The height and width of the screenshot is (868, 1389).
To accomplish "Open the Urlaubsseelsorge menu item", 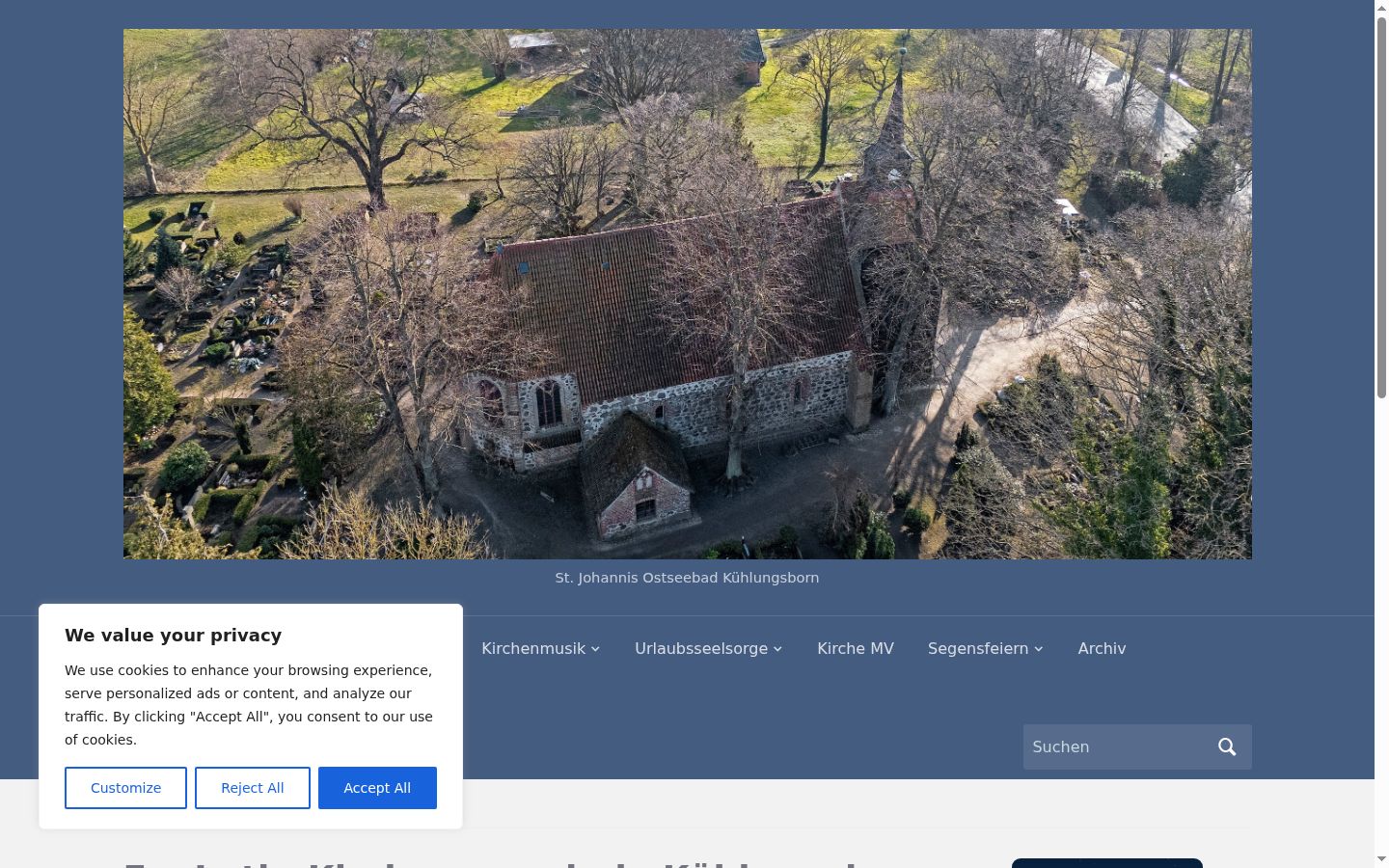I will 701,649.
